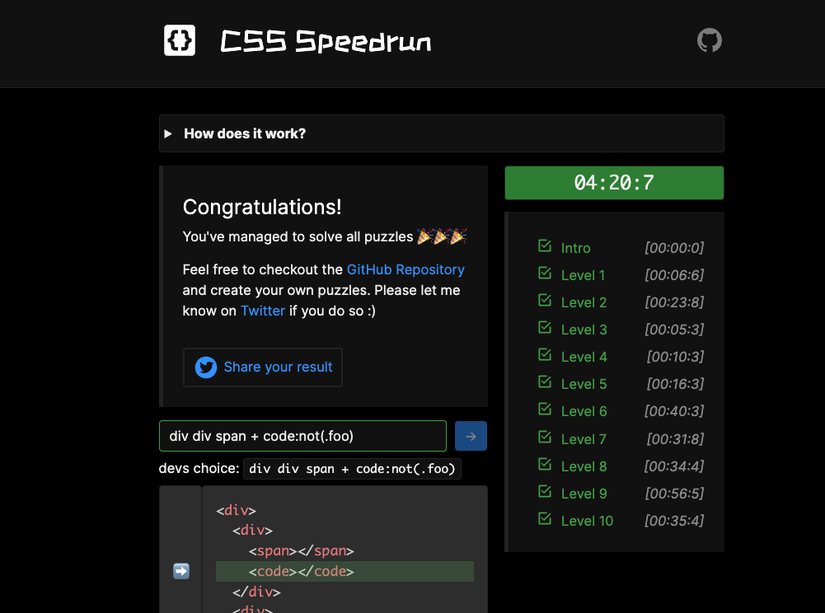Toggle the checkmark for Level 8
This screenshot has width=825, height=613.
544,465
